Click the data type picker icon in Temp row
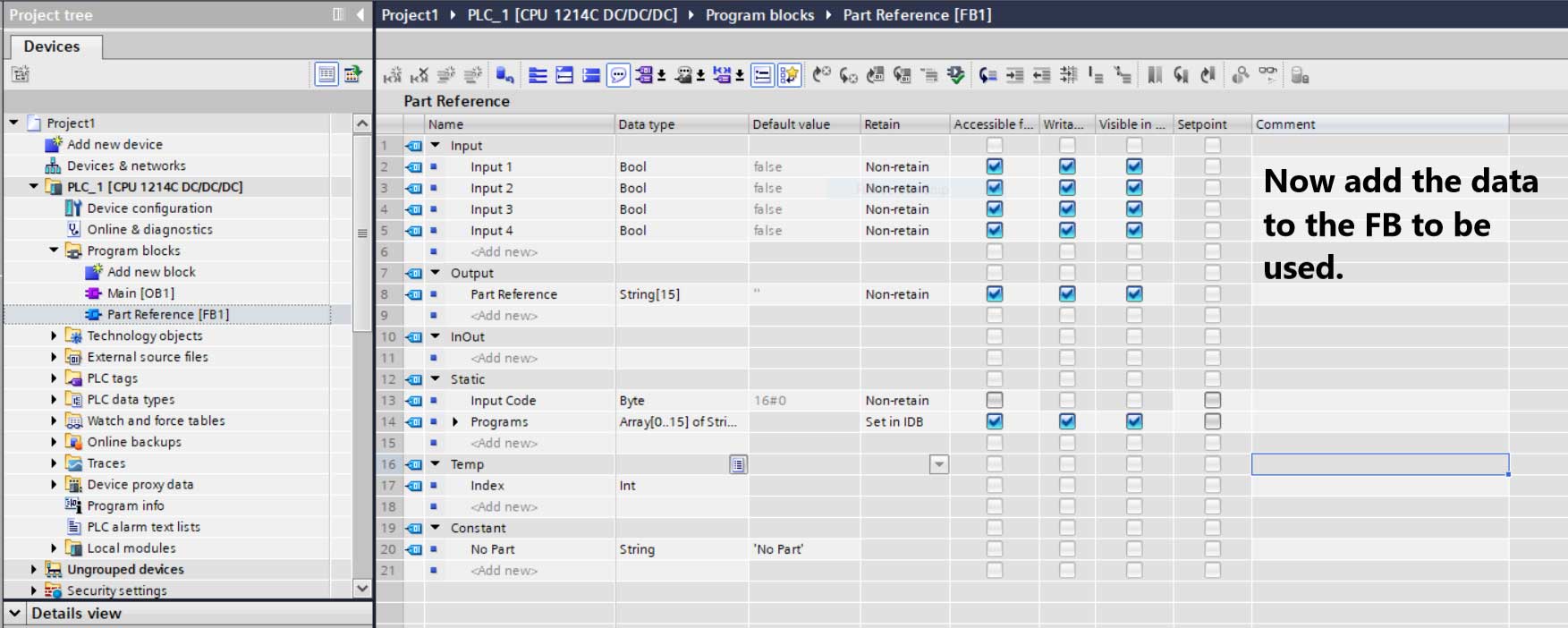1568x628 pixels. 738,464
